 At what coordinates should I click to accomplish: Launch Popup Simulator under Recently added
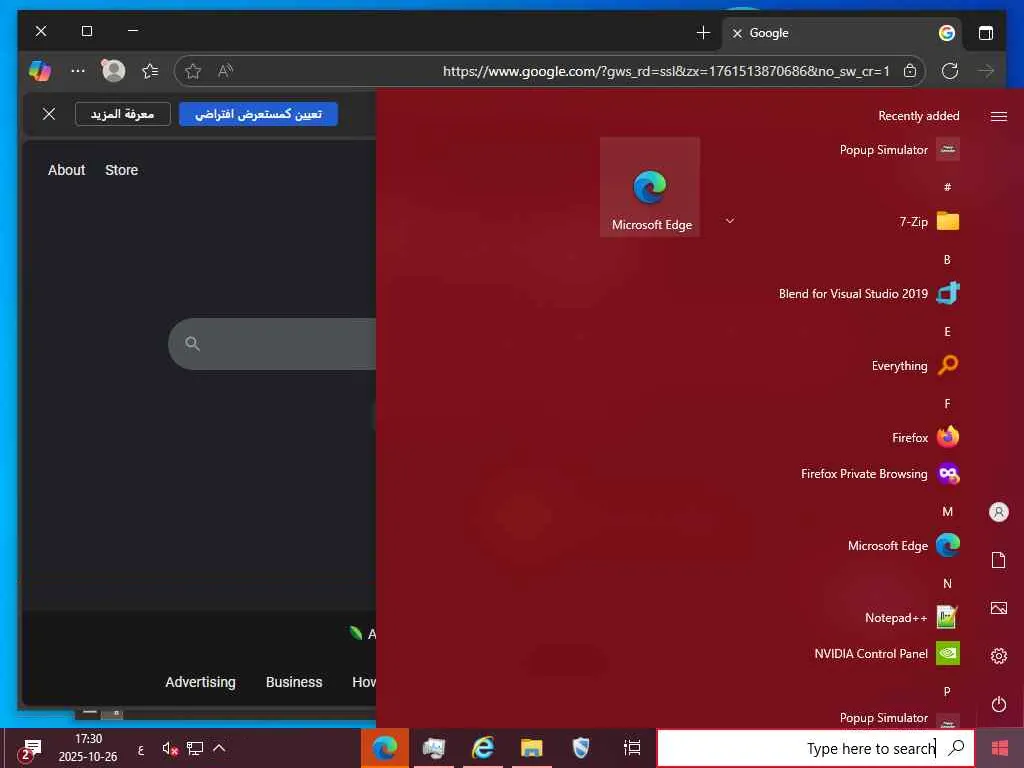pyautogui.click(x=899, y=150)
